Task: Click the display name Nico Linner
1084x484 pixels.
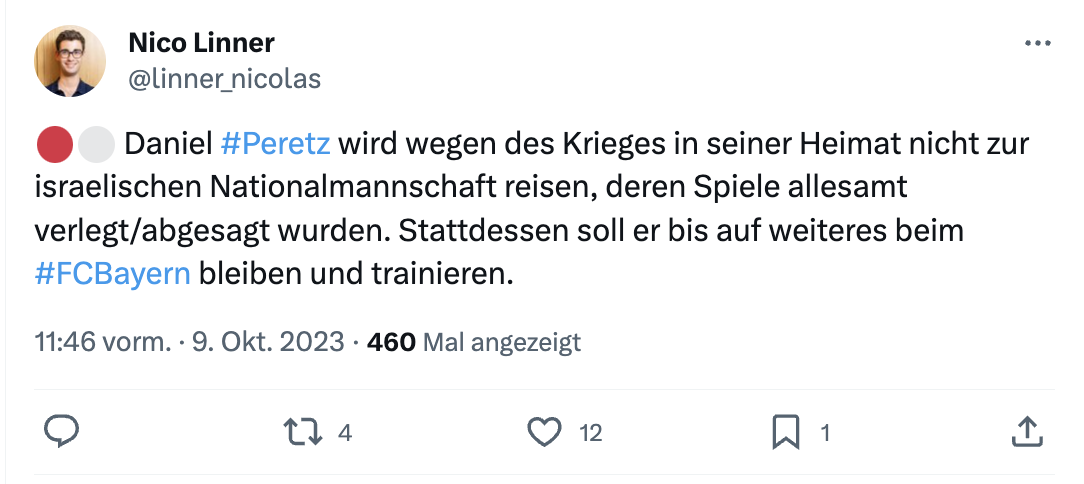Action: [201, 43]
